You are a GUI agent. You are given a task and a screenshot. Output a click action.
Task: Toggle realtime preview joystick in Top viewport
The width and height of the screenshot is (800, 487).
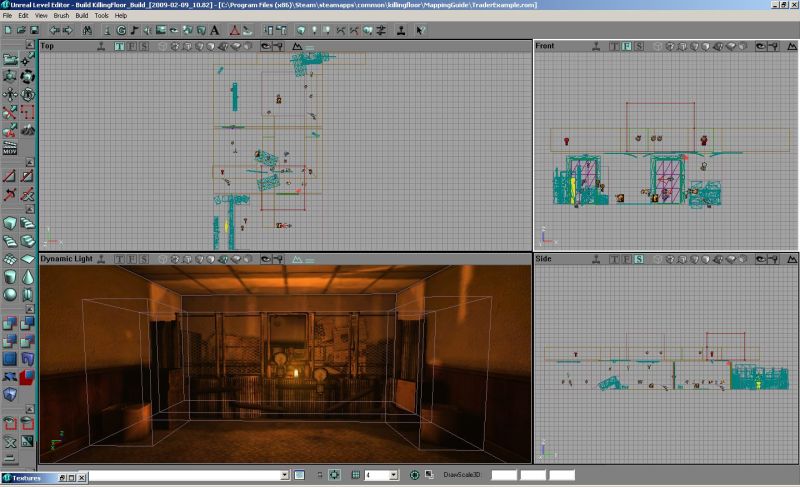(x=101, y=46)
